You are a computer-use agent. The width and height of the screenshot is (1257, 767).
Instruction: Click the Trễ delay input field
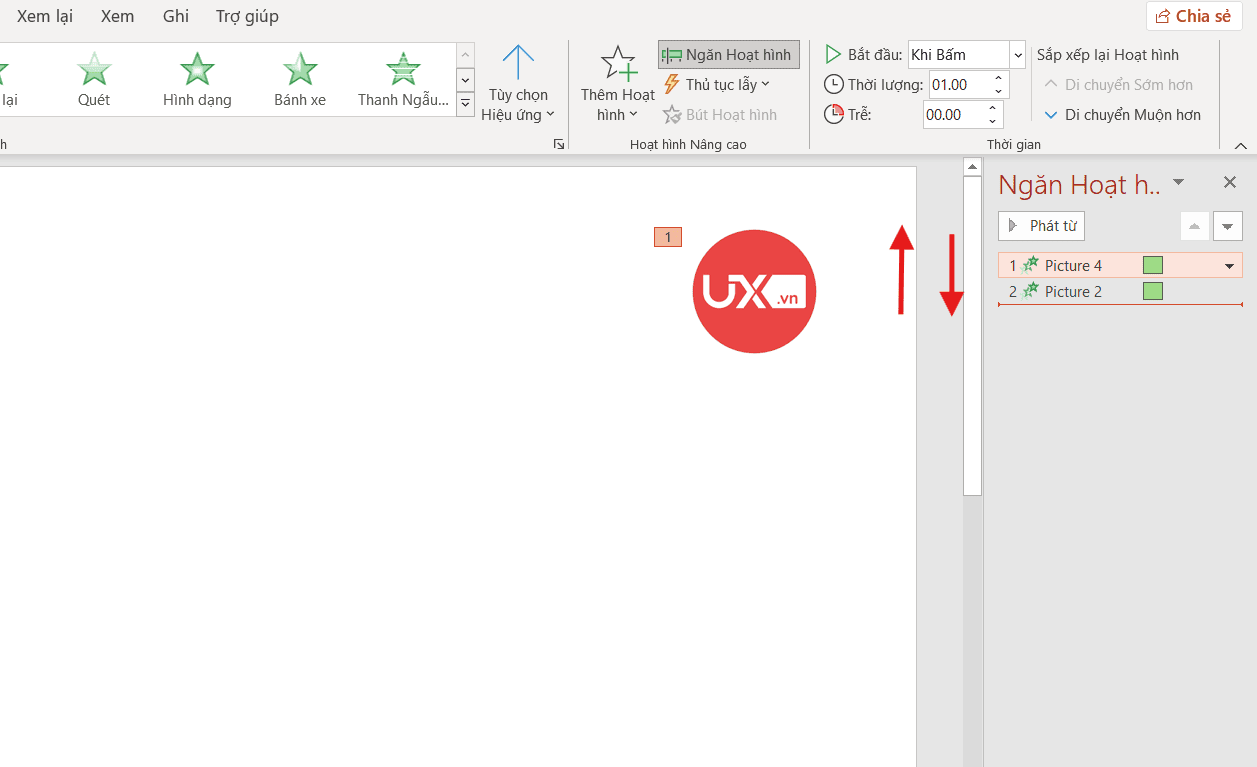(952, 115)
